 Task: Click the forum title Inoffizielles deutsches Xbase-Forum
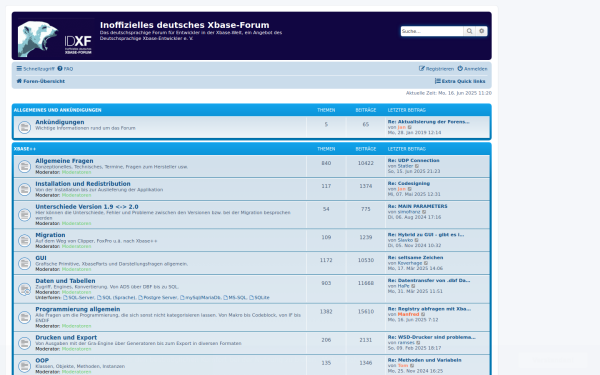click(184, 25)
